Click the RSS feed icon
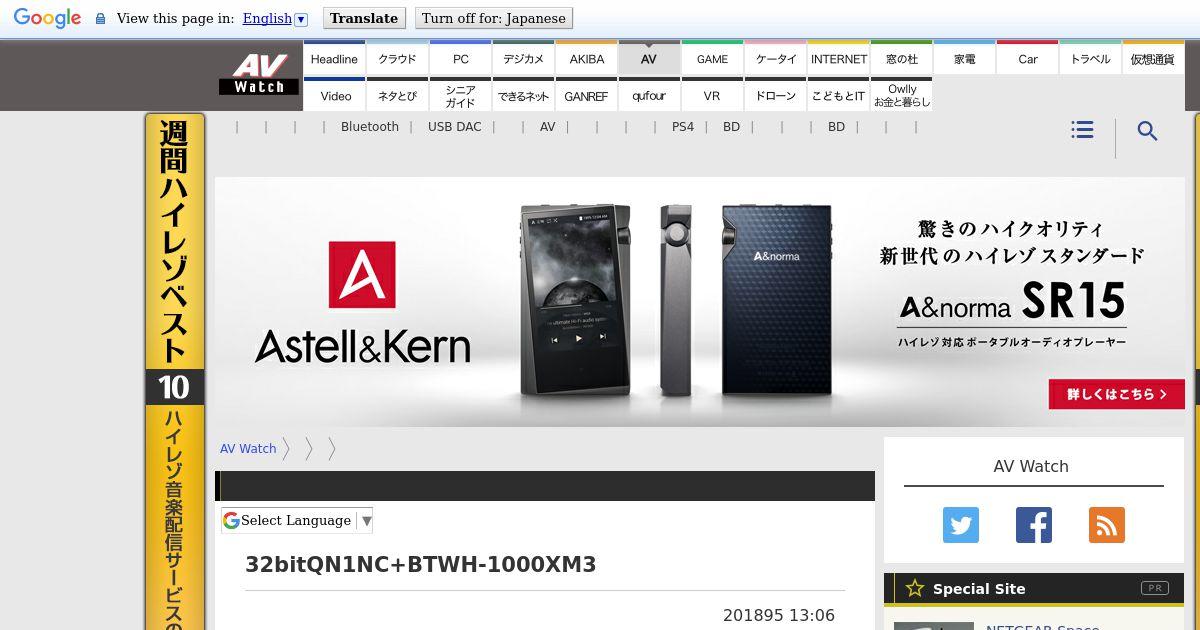This screenshot has height=630, width=1200. [x=1107, y=525]
